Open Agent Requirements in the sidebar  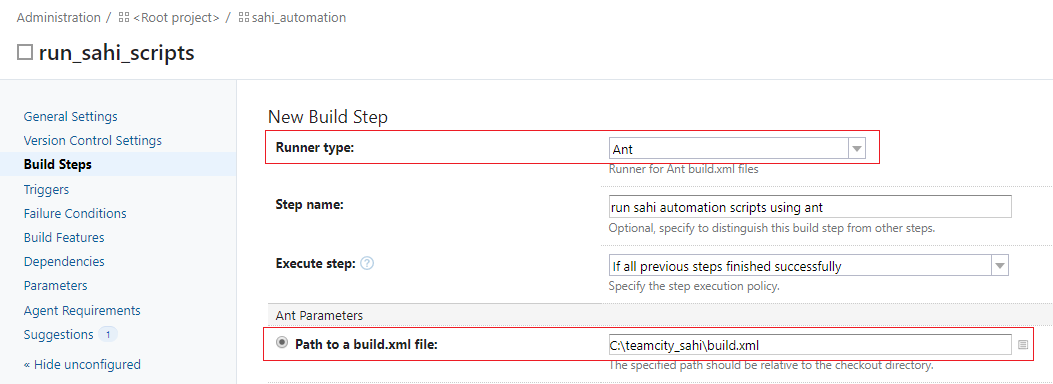tap(82, 310)
